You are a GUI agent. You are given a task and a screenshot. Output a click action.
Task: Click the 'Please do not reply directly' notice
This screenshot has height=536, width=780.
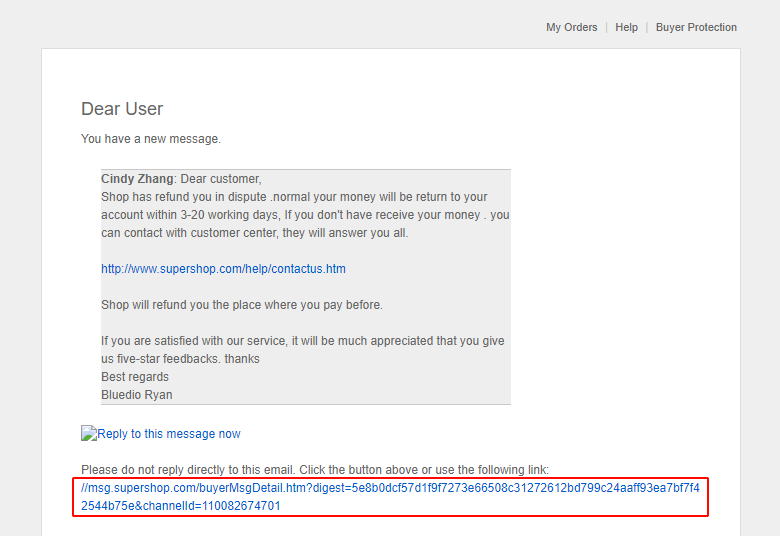click(315, 470)
